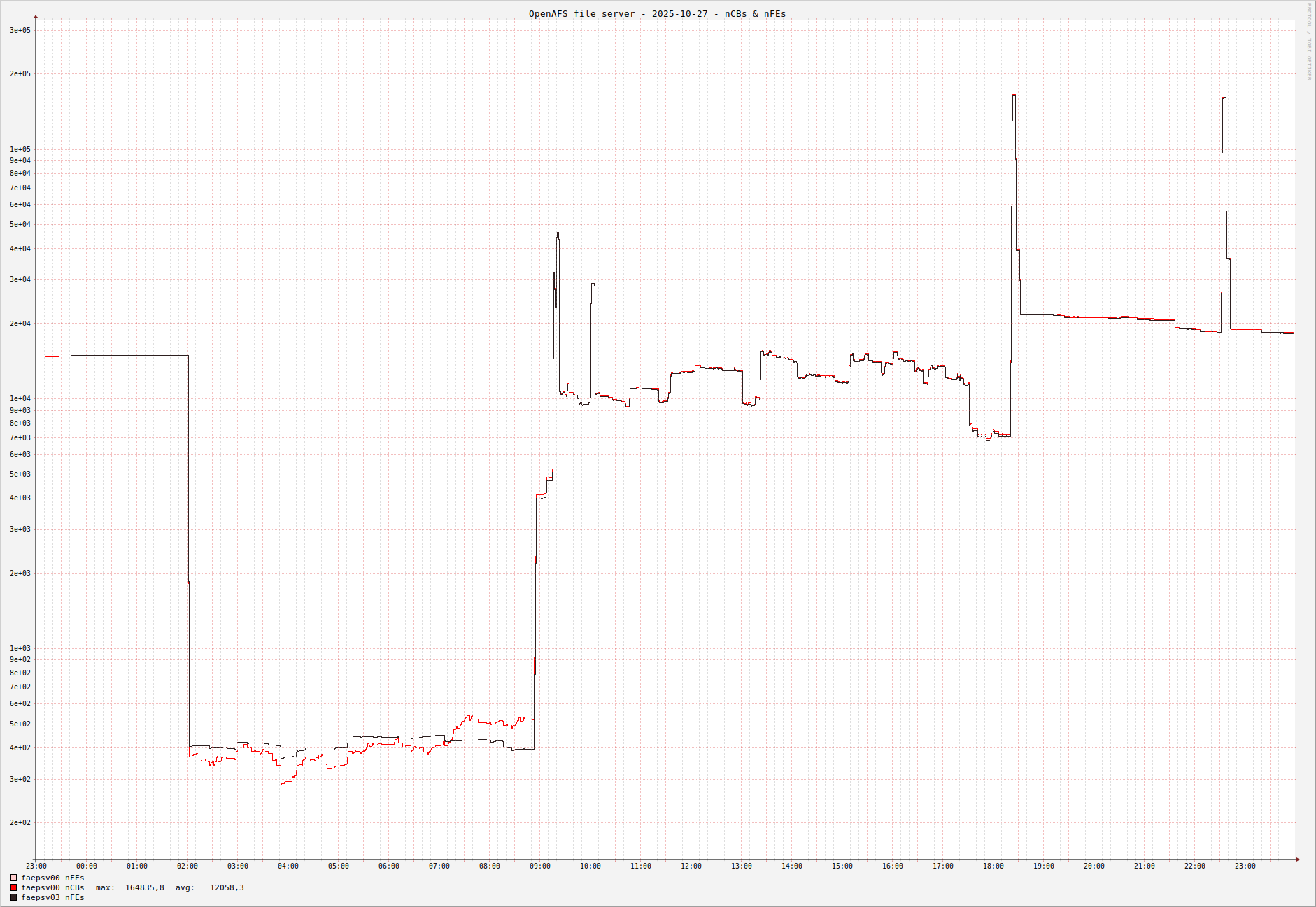Click the RRDTOOL / TOBI OETIKER watermark
The height and width of the screenshot is (907, 1316).
click(x=1309, y=42)
